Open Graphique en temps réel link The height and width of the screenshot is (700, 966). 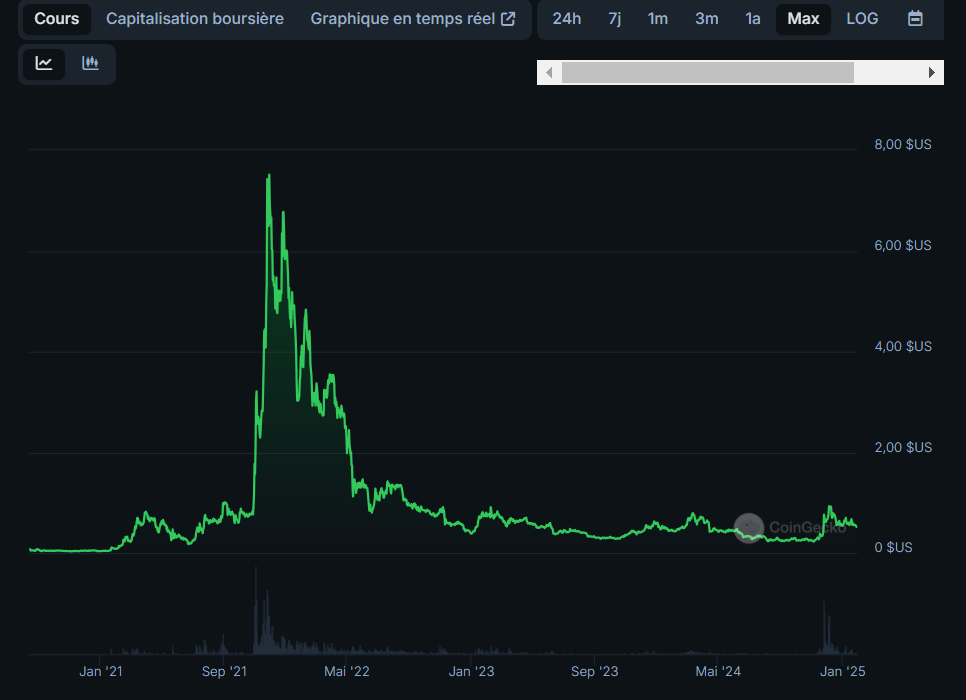point(412,19)
